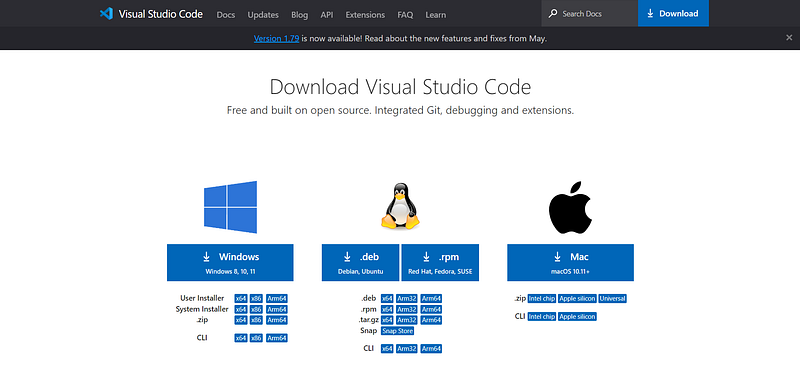Download Linux .deb Arm64
The width and height of the screenshot is (800, 390).
tap(431, 299)
